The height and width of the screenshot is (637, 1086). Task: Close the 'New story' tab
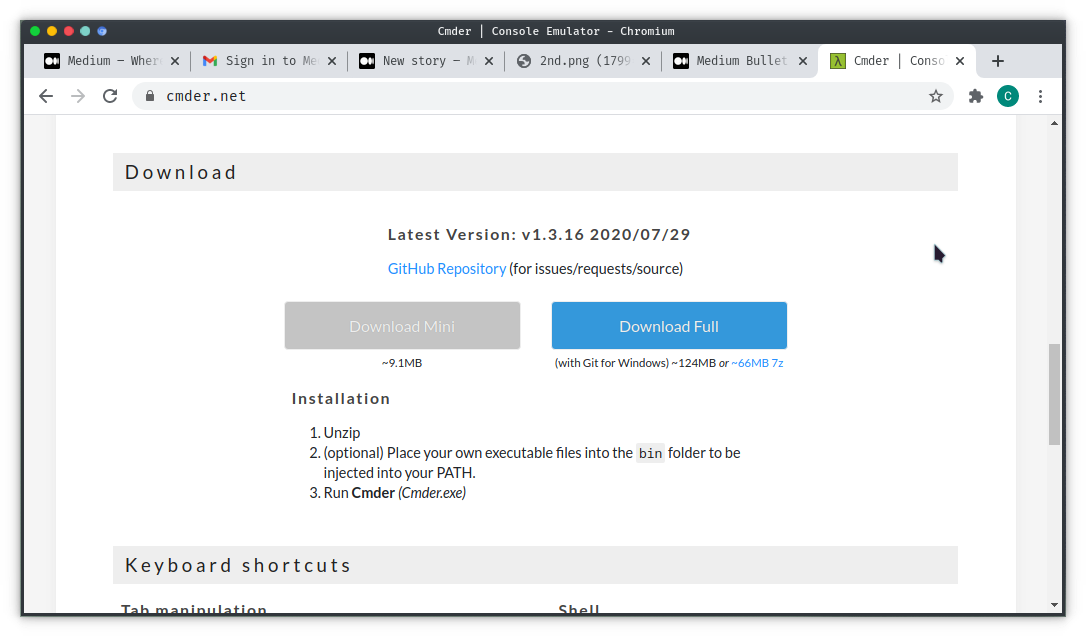[x=489, y=61]
